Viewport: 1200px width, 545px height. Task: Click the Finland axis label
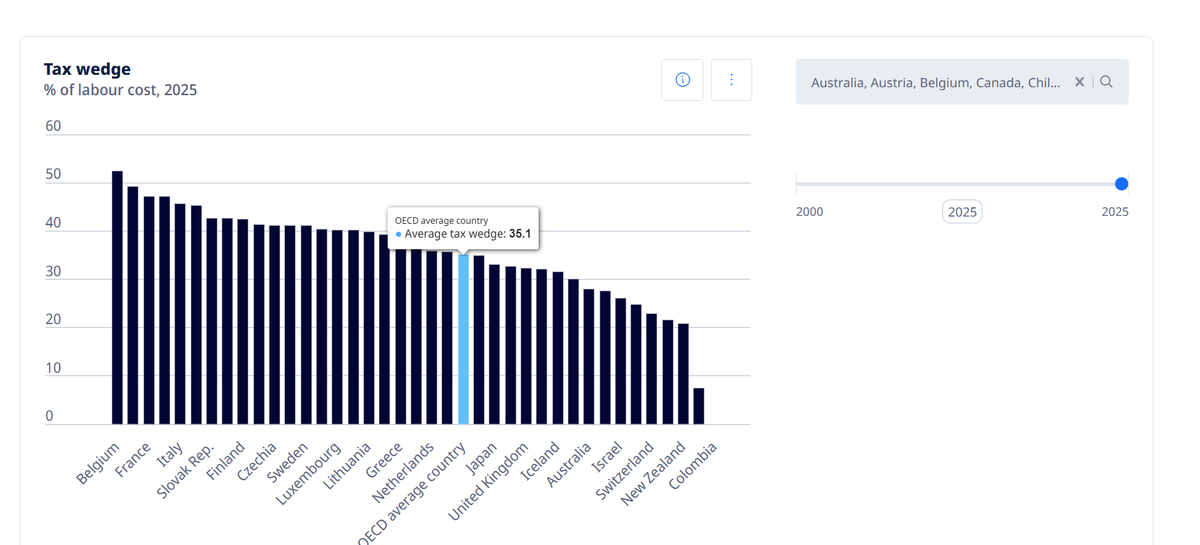tap(226, 460)
